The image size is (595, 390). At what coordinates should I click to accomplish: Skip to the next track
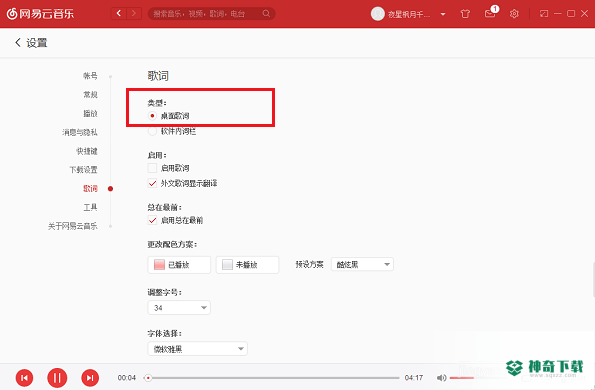pos(90,378)
